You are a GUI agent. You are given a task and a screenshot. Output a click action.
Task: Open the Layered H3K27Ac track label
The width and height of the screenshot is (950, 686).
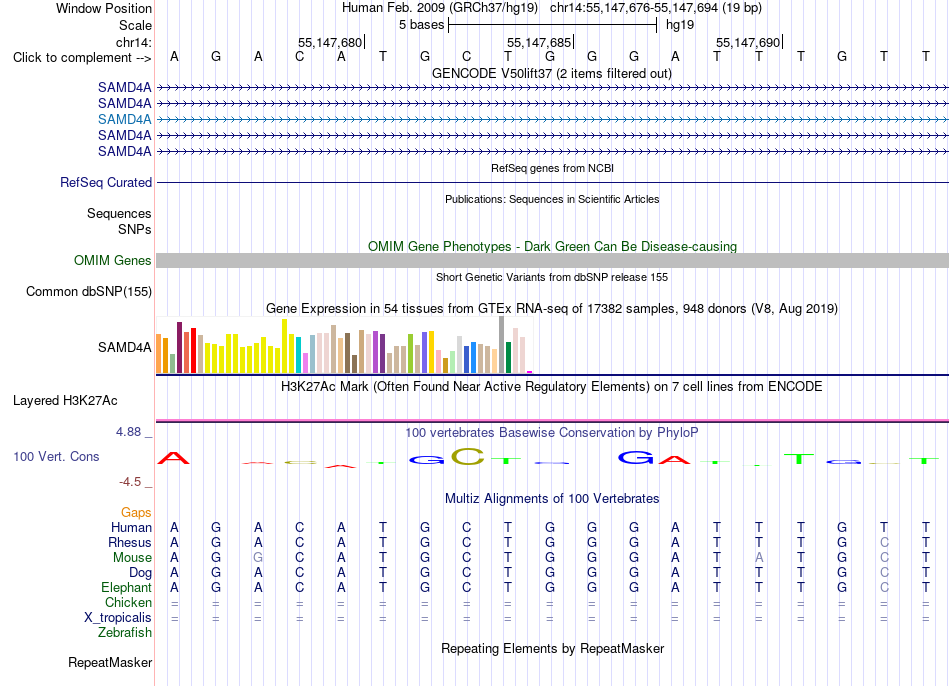(x=65, y=401)
